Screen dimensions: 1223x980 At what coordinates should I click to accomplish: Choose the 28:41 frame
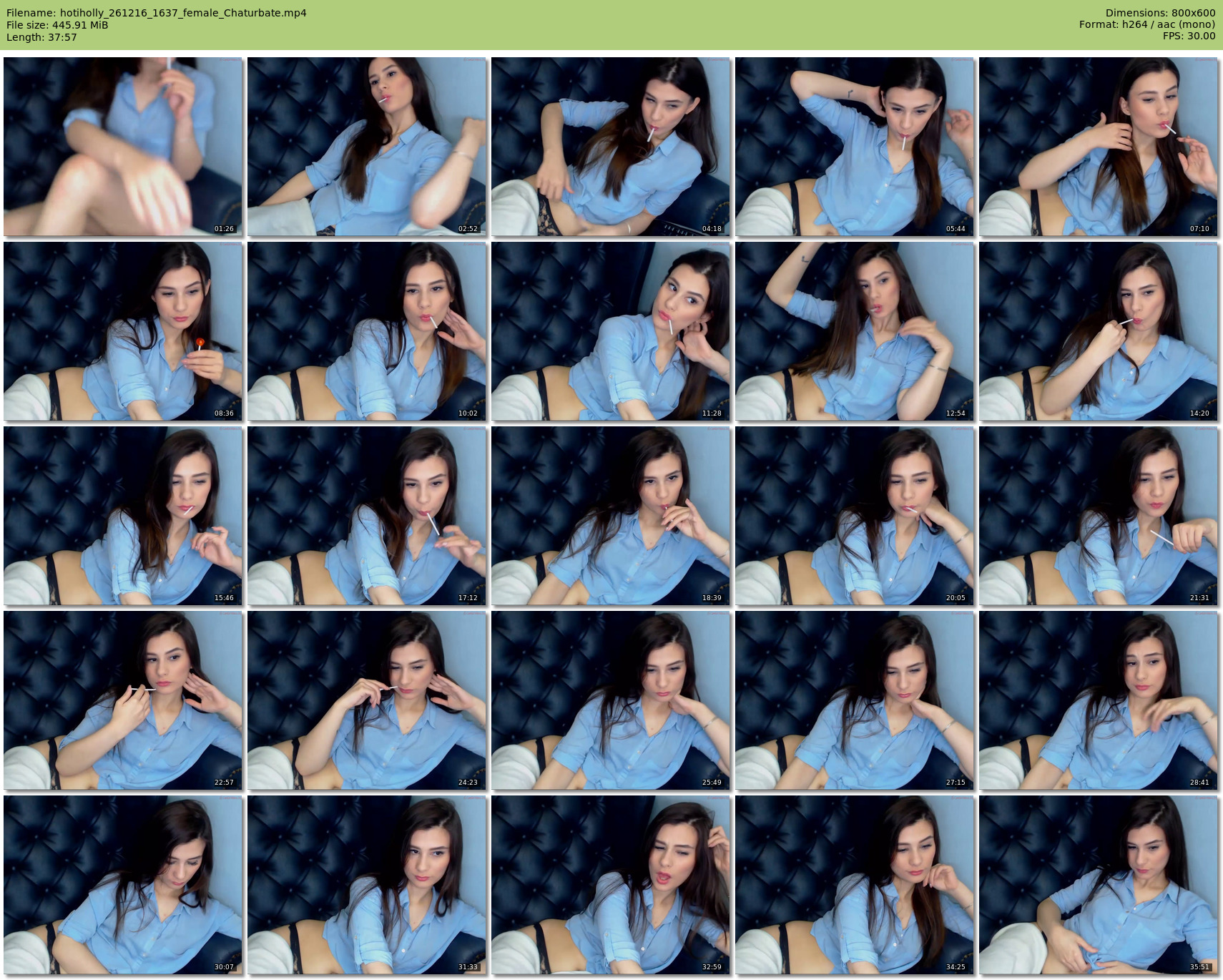coord(1099,700)
